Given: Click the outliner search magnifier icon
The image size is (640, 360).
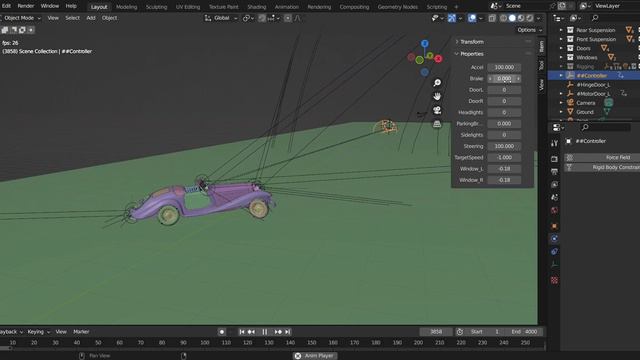Looking at the screenshot, I should tap(595, 18).
